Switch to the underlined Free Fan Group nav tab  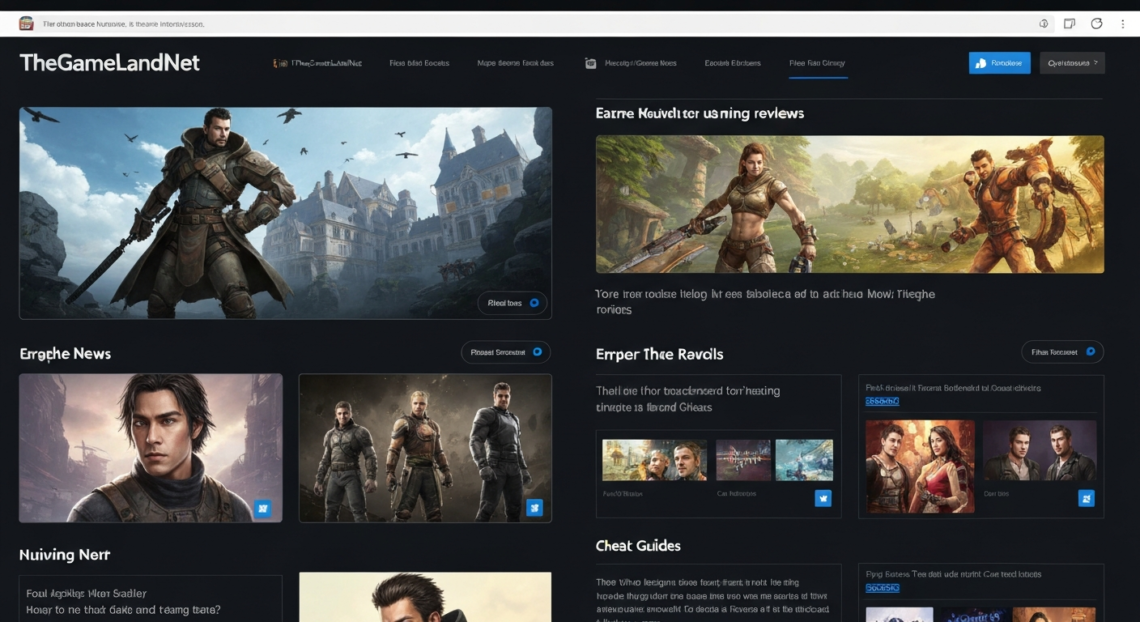coord(816,62)
